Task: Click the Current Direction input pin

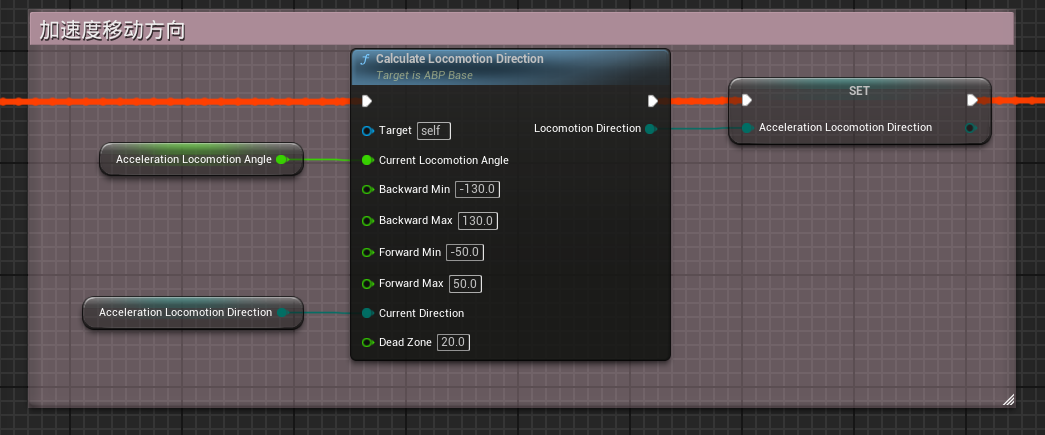Action: (367, 313)
